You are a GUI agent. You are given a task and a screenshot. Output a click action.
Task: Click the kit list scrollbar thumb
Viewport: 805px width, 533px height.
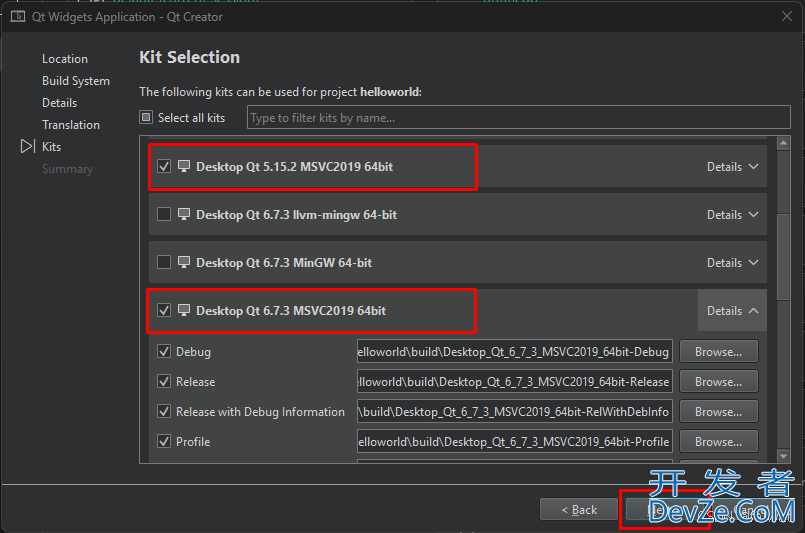[x=783, y=256]
